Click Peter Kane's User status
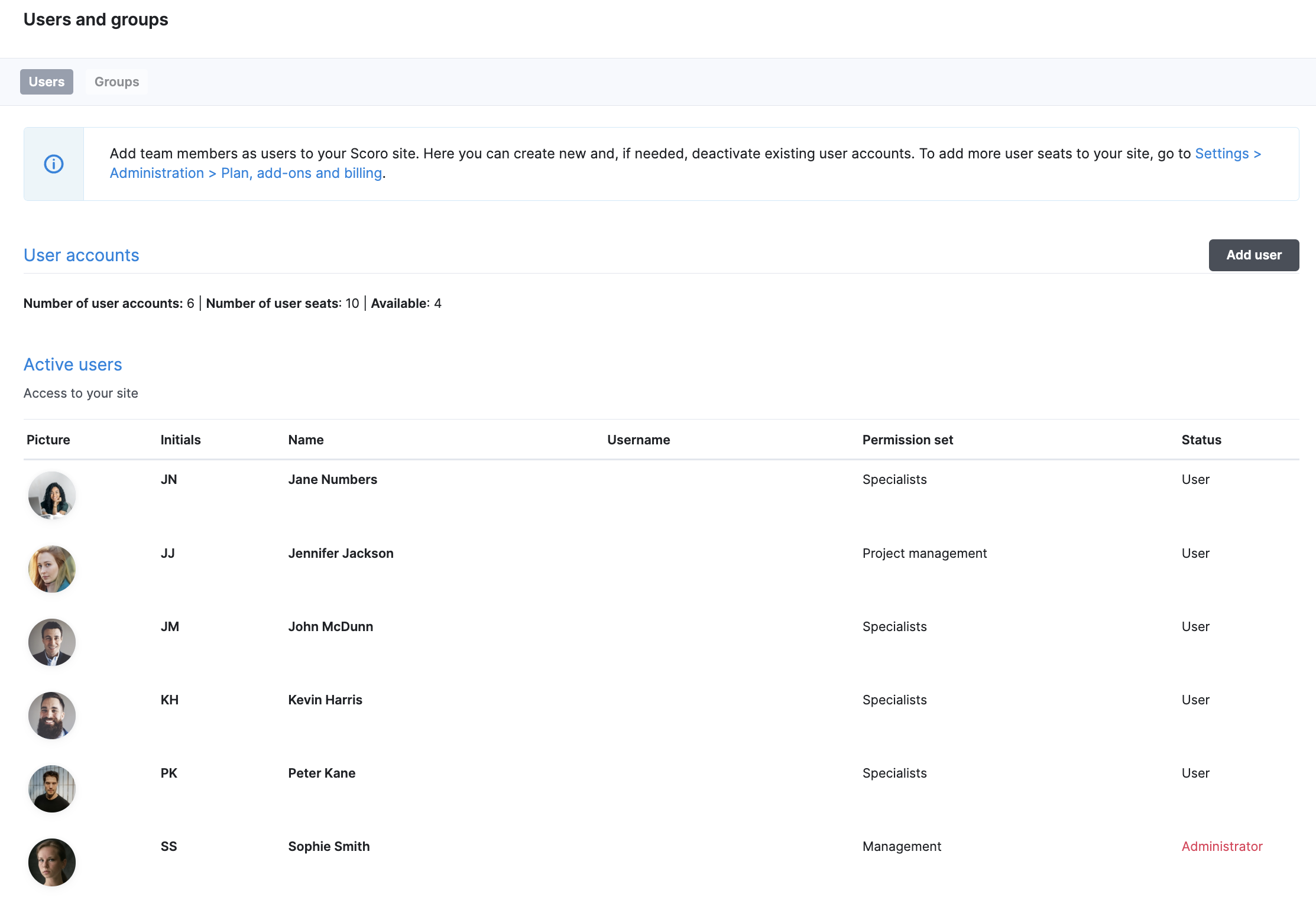 tap(1195, 773)
